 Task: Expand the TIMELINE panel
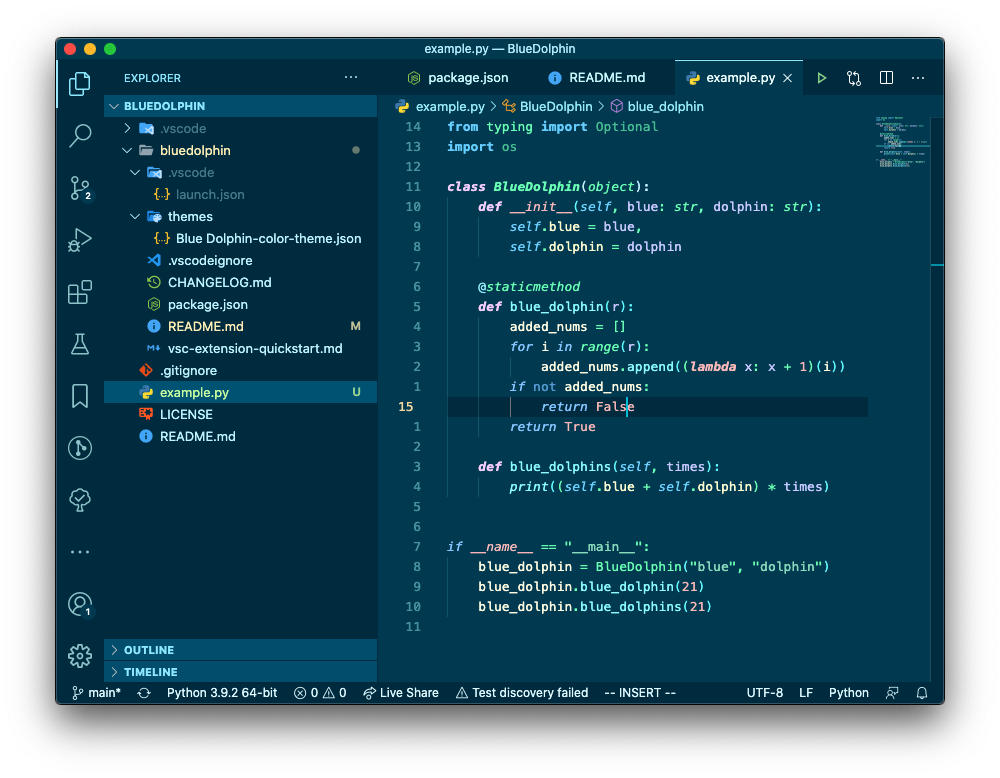(240, 672)
